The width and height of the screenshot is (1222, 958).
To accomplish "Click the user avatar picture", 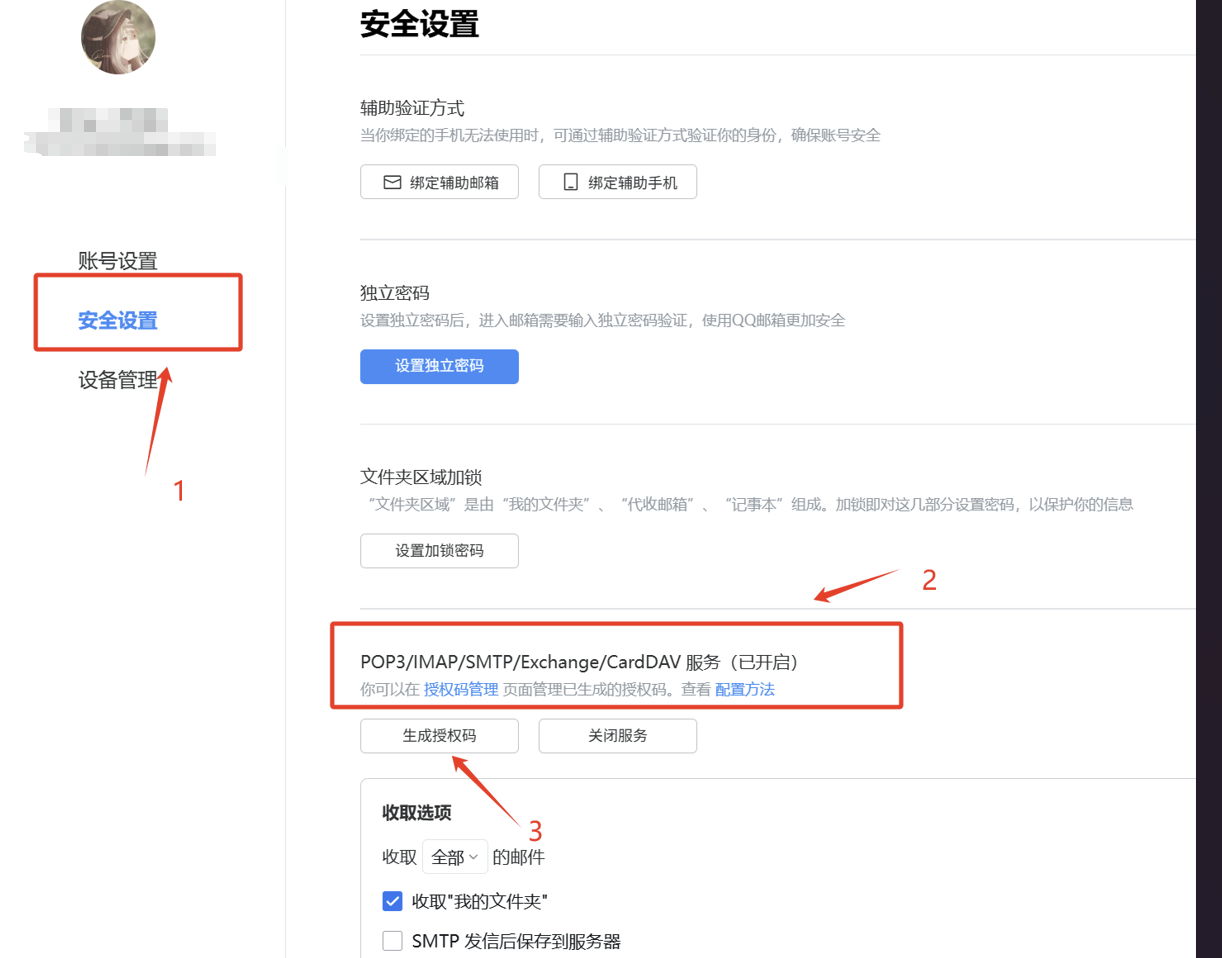I will point(118,37).
